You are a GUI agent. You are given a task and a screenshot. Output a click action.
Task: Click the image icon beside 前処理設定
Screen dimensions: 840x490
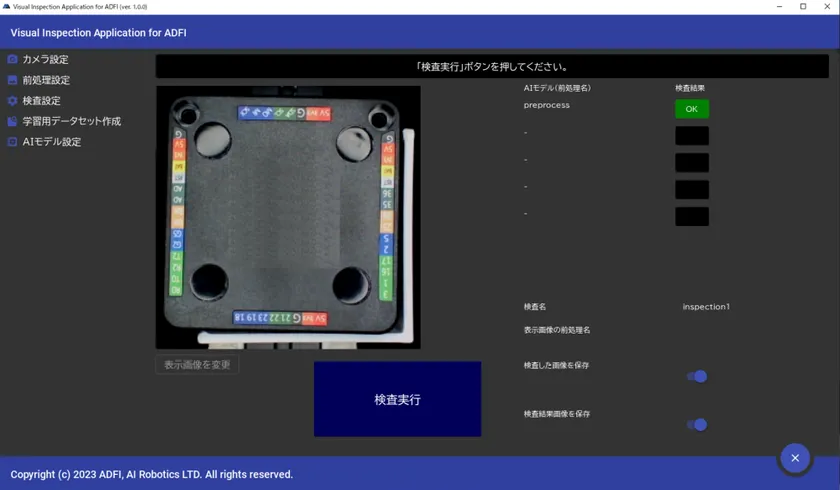point(12,80)
